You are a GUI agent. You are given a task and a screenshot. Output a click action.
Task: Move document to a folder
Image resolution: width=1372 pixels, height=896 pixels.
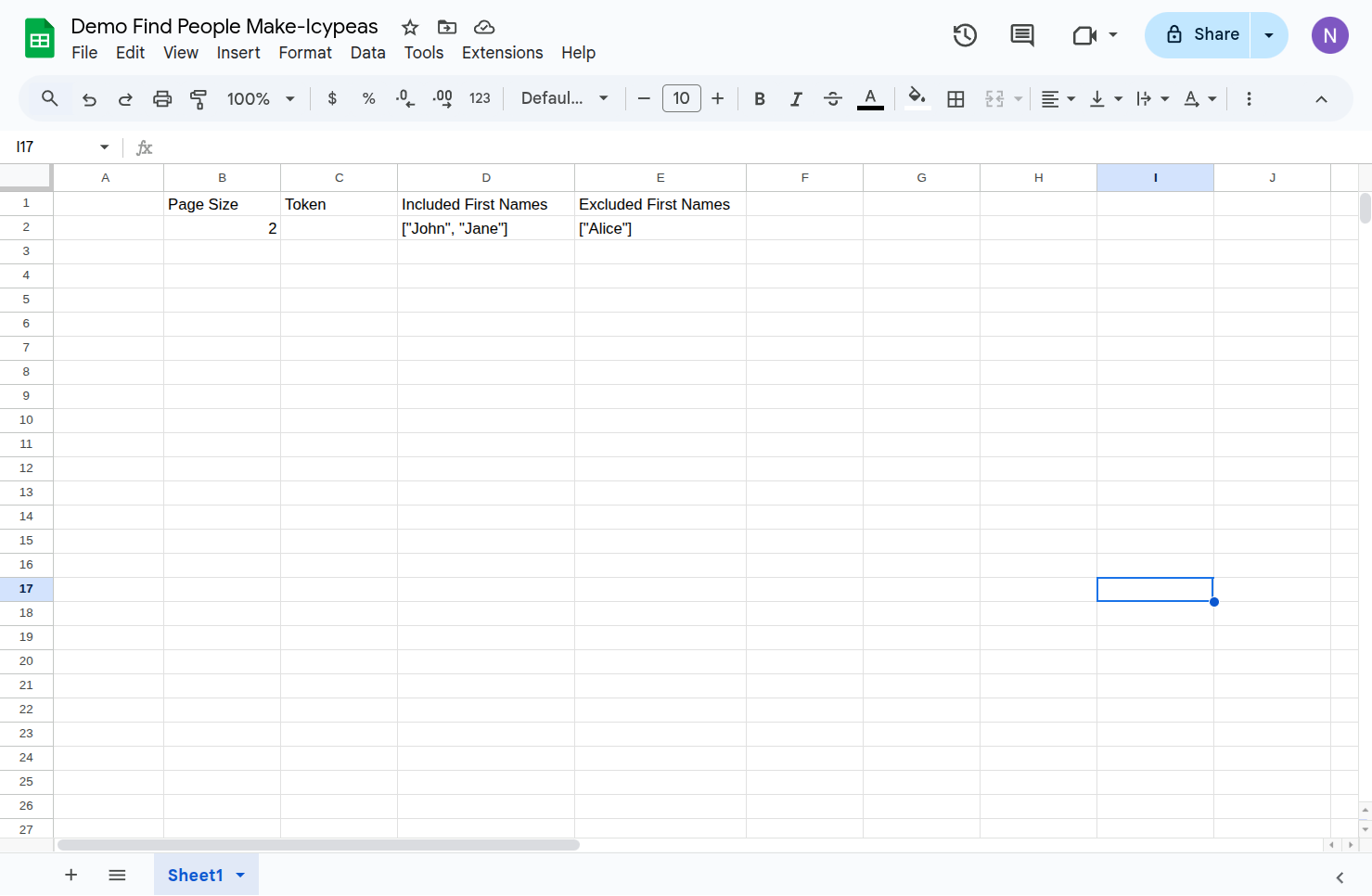(447, 27)
